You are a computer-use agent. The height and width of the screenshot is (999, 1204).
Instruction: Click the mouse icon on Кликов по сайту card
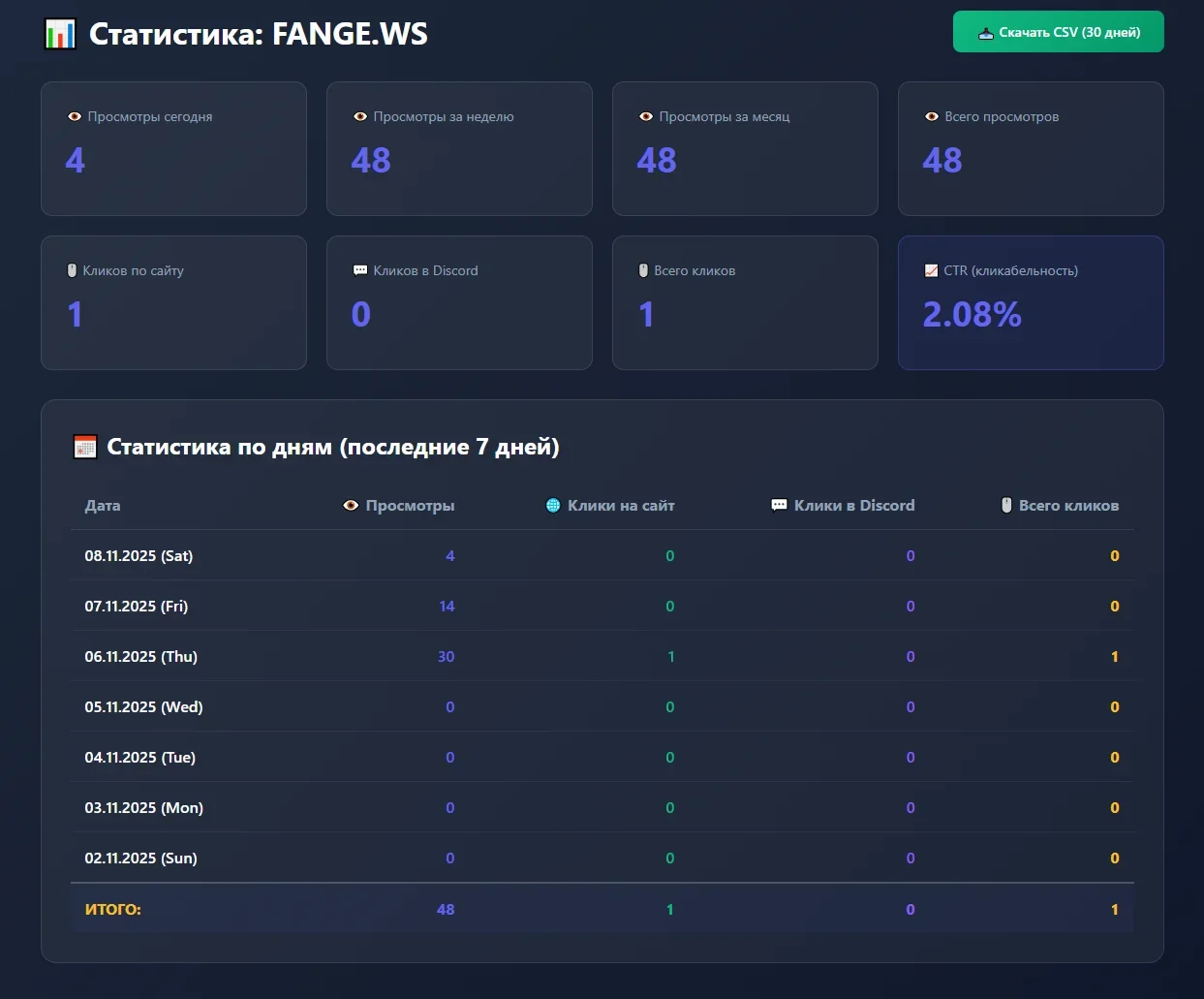72,270
